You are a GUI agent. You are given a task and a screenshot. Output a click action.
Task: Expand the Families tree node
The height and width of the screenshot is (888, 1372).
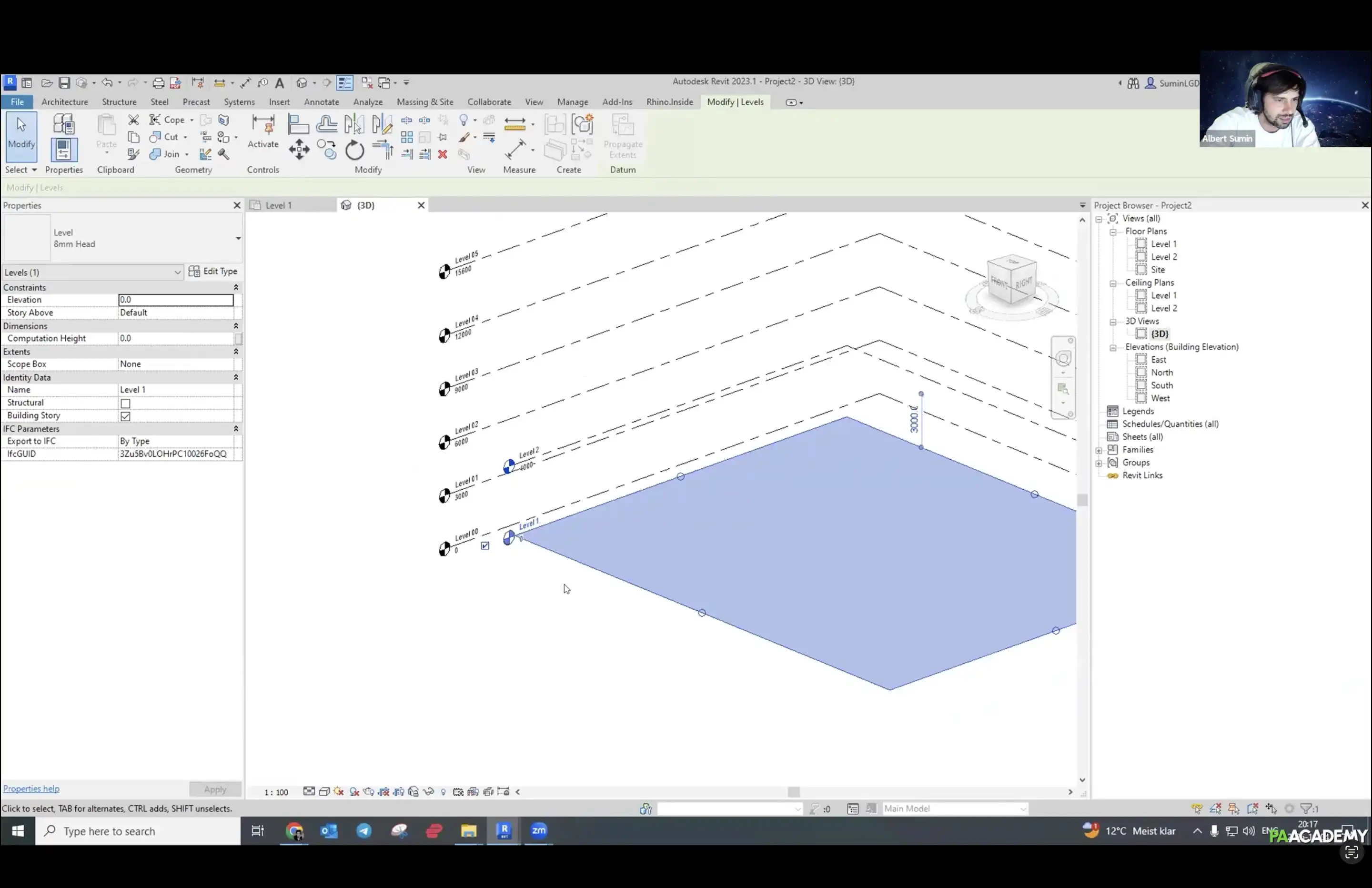tap(1099, 450)
